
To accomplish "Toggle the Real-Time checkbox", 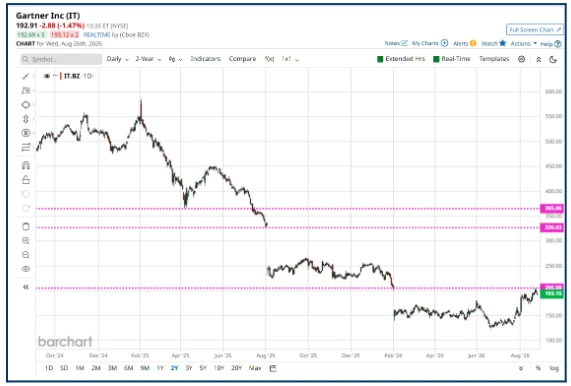I will (x=436, y=59).
